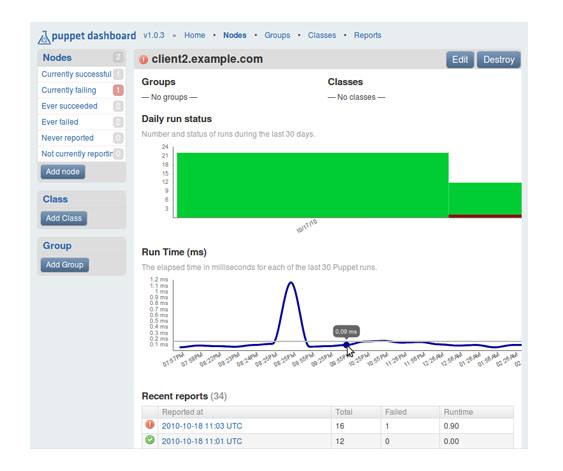Open the Nodes navigation link
This screenshot has width=563, height=471.
pyautogui.click(x=235, y=35)
